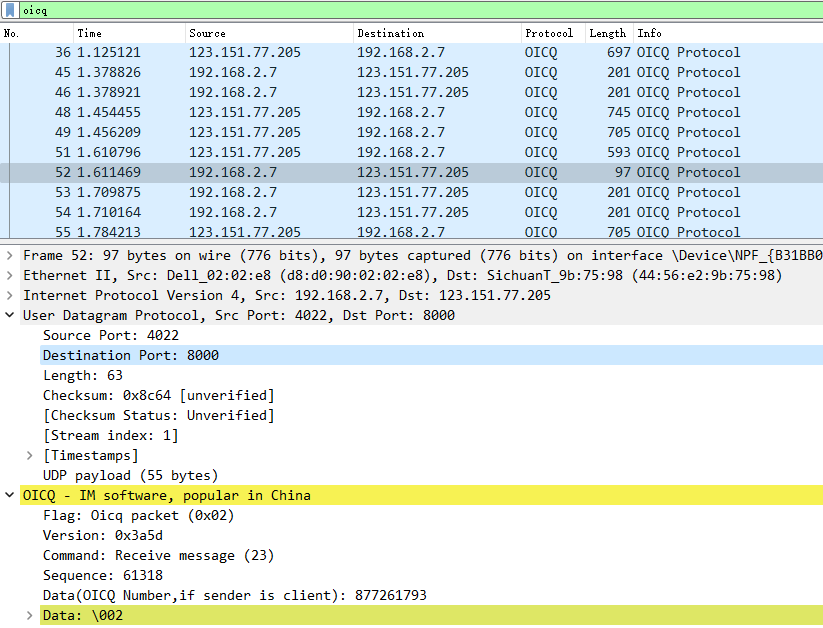
Task: Select packet number 36 in the list
Action: [x=300, y=52]
